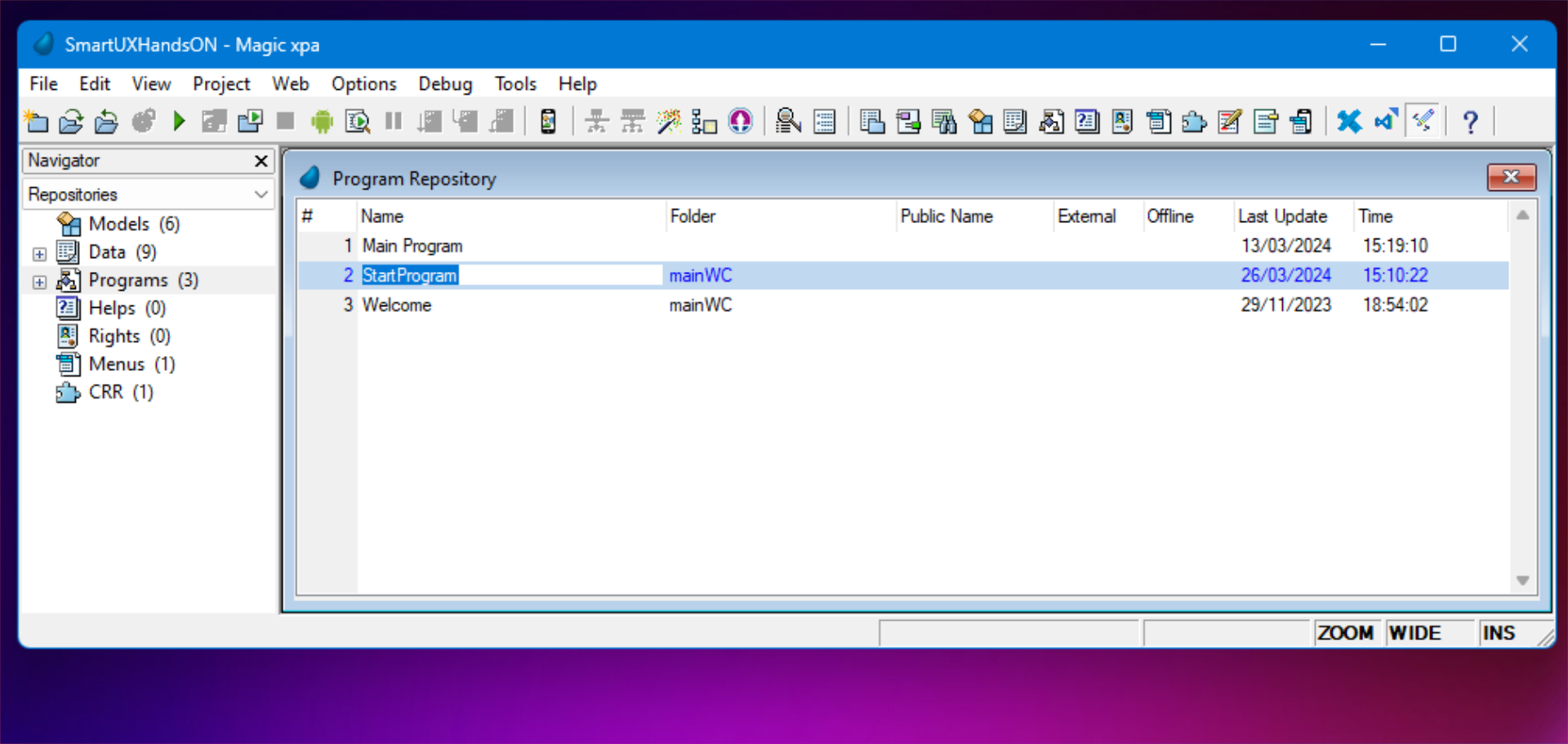Click the Visual Studio logo toolbar icon
Screen dimensions: 1568x744
tap(1385, 122)
